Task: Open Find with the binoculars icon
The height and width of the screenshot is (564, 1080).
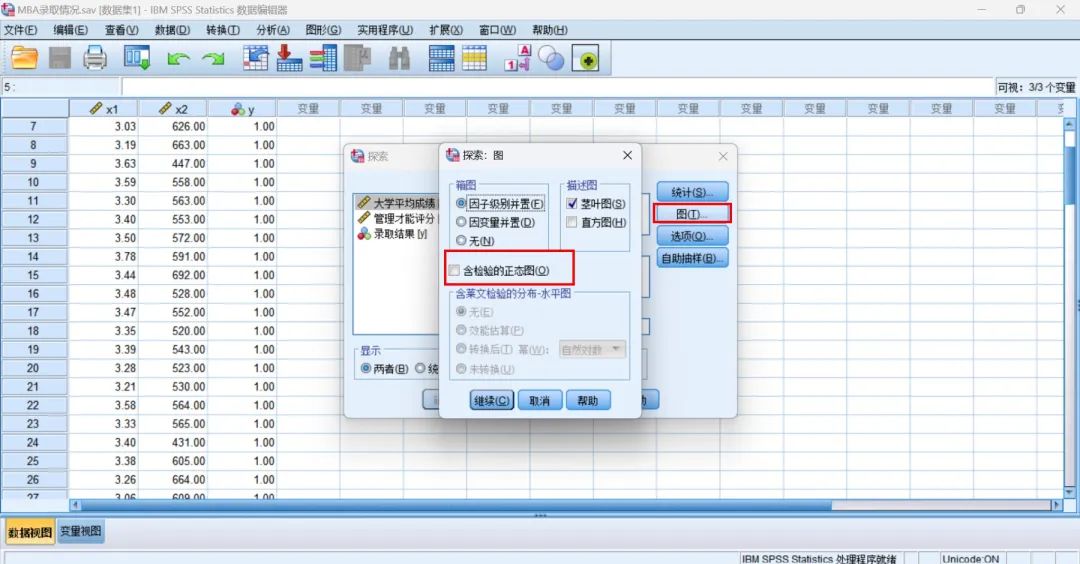Action: (x=399, y=58)
